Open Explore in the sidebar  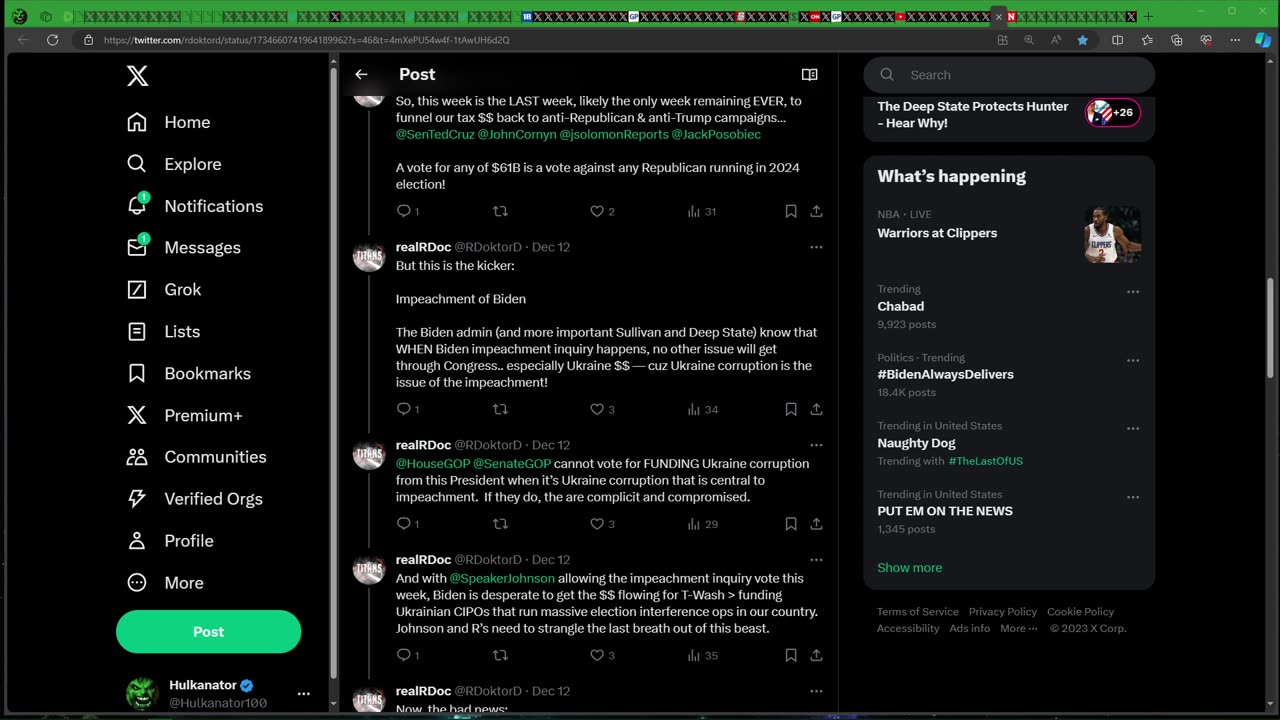tap(174, 164)
